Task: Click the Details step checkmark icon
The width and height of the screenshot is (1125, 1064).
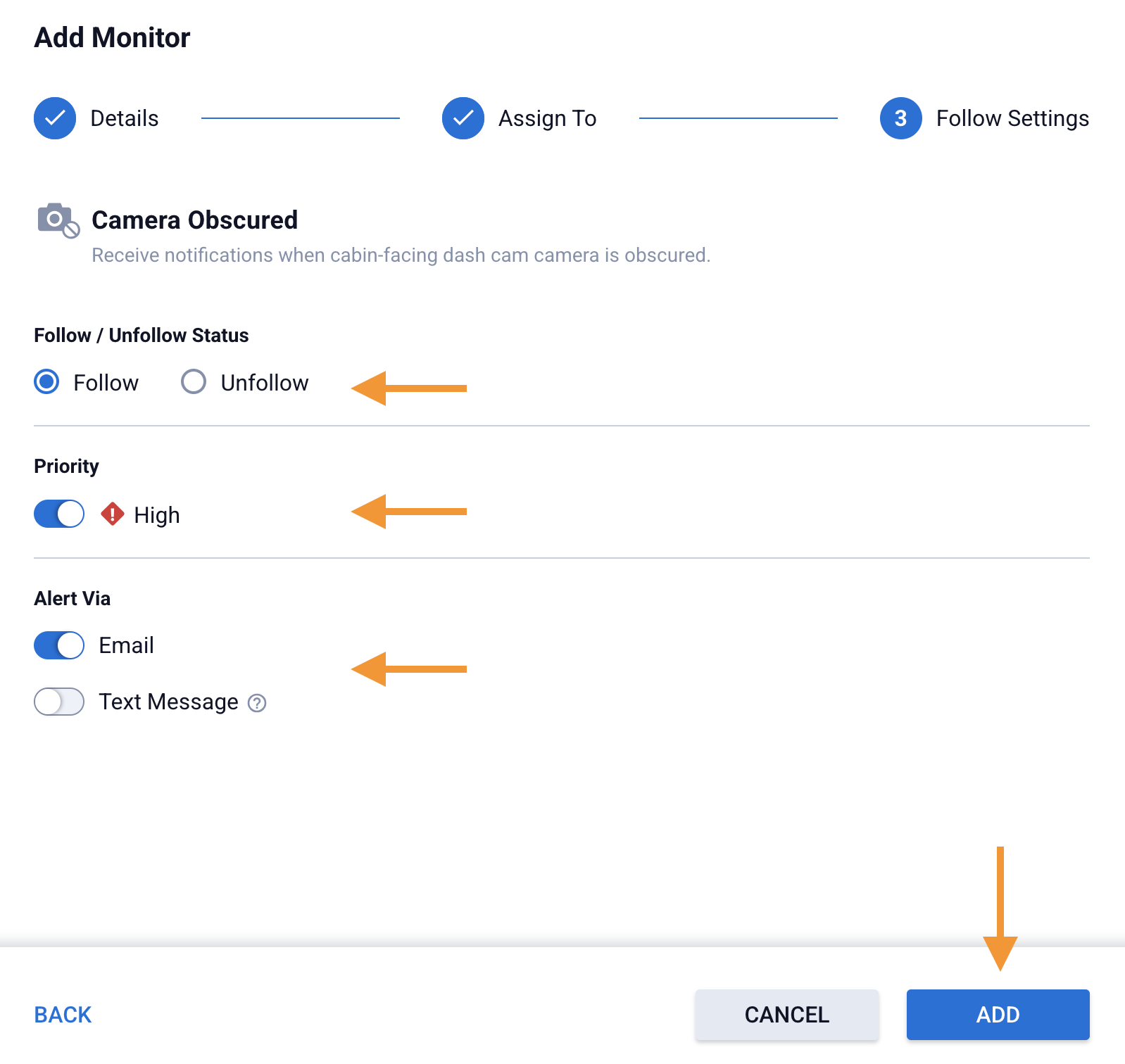Action: pyautogui.click(x=55, y=118)
